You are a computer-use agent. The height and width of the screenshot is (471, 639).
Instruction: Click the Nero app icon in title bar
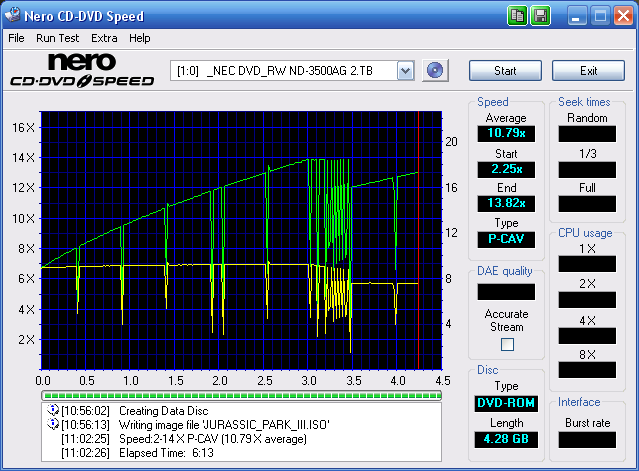click(12, 15)
